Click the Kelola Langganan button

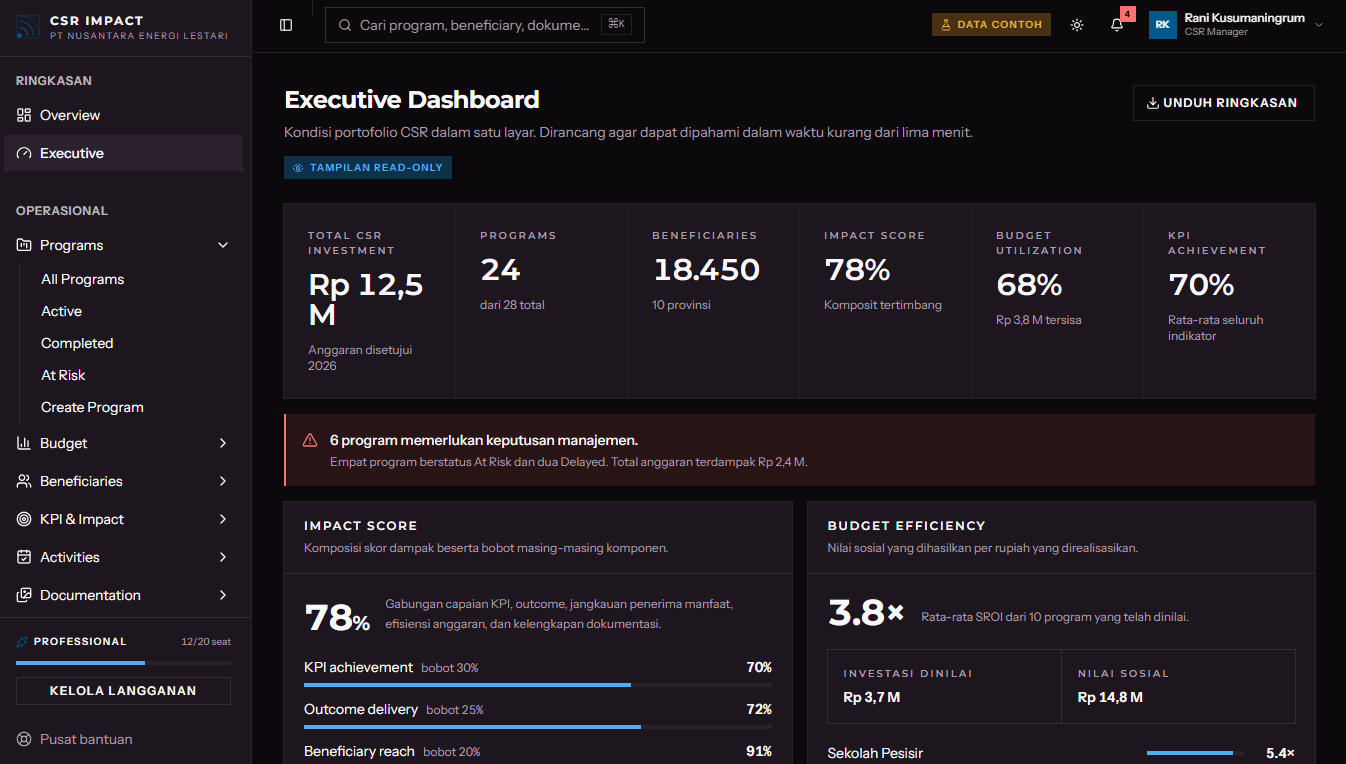coord(123,691)
